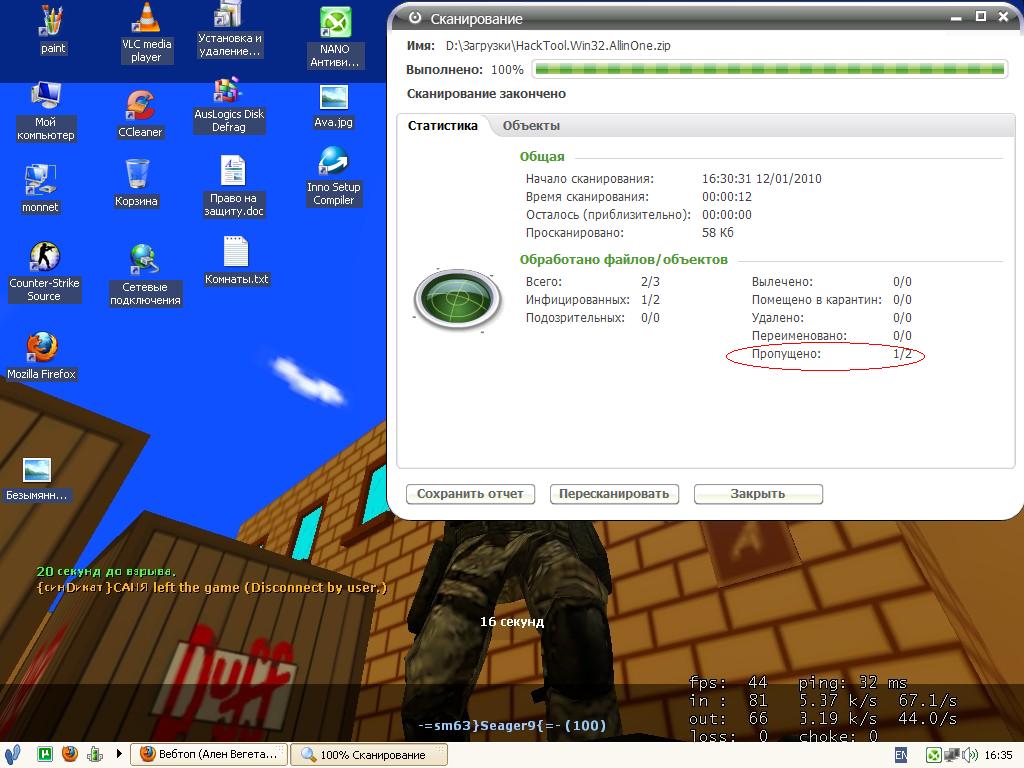Screen dimensions: 1024x768
Task: Click the EN language indicator in tray
Action: 900,755
